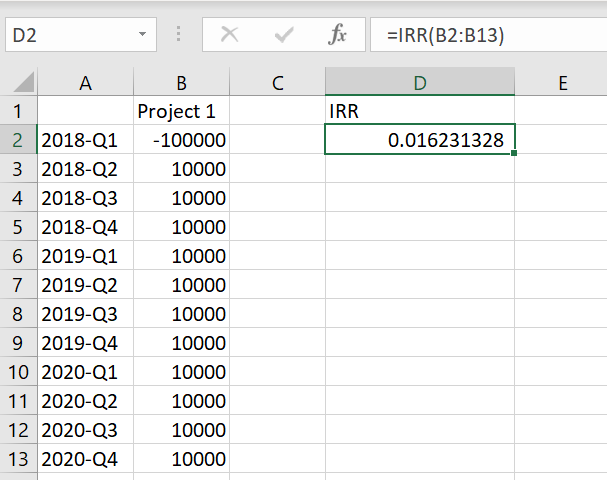Select column E header
The image size is (607, 480).
[562, 84]
